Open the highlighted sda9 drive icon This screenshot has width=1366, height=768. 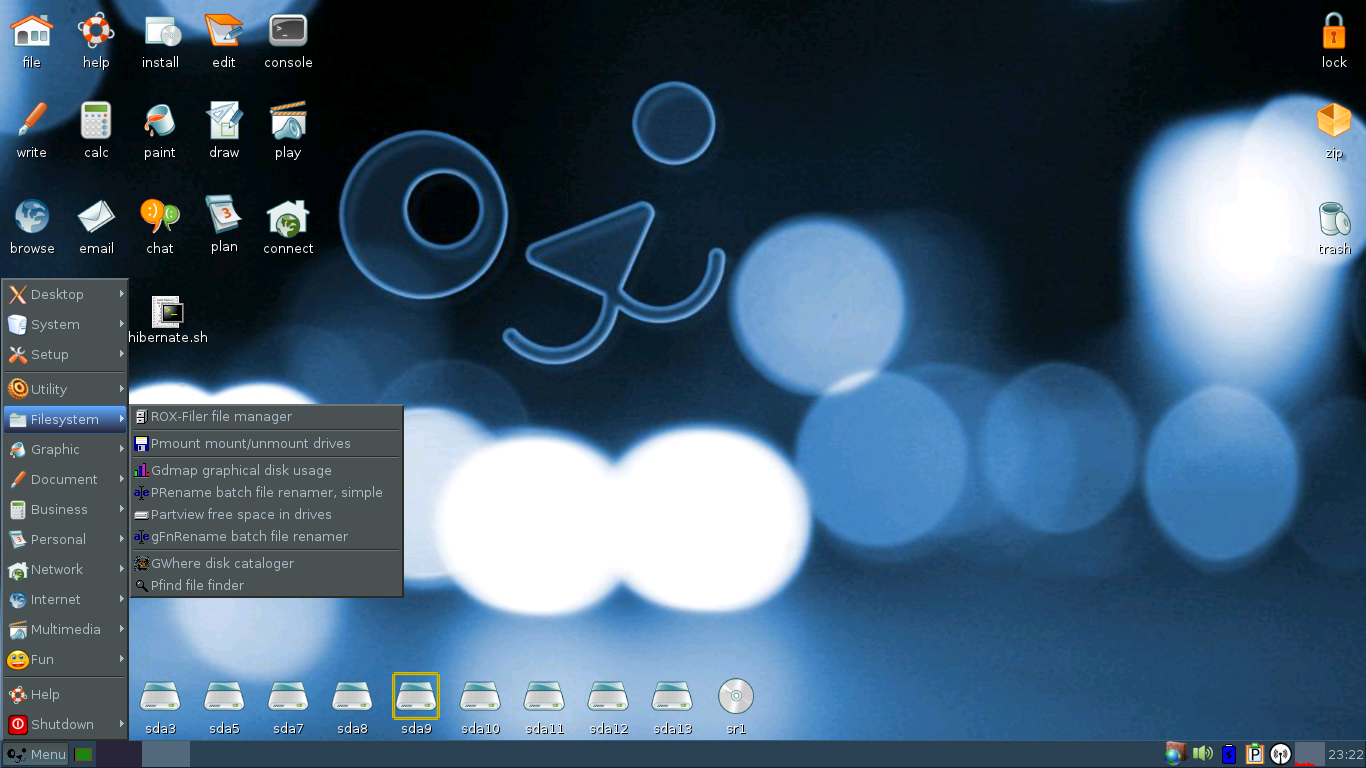[416, 696]
